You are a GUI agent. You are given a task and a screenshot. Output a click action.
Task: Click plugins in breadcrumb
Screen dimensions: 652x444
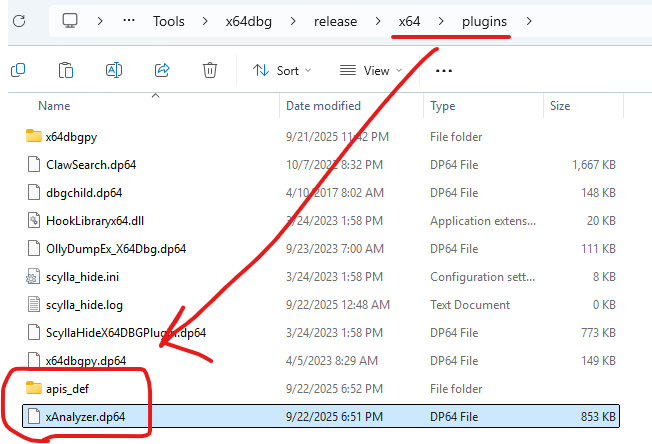484,21
